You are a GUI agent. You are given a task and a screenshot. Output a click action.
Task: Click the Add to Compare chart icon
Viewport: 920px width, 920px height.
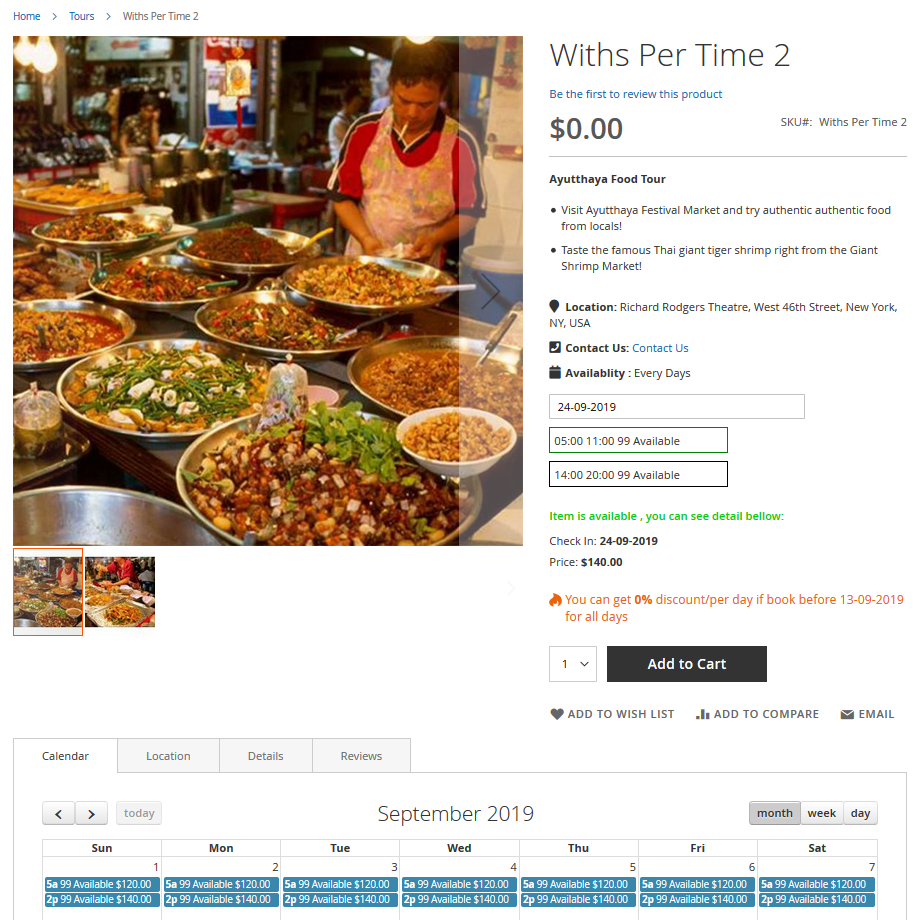point(703,714)
